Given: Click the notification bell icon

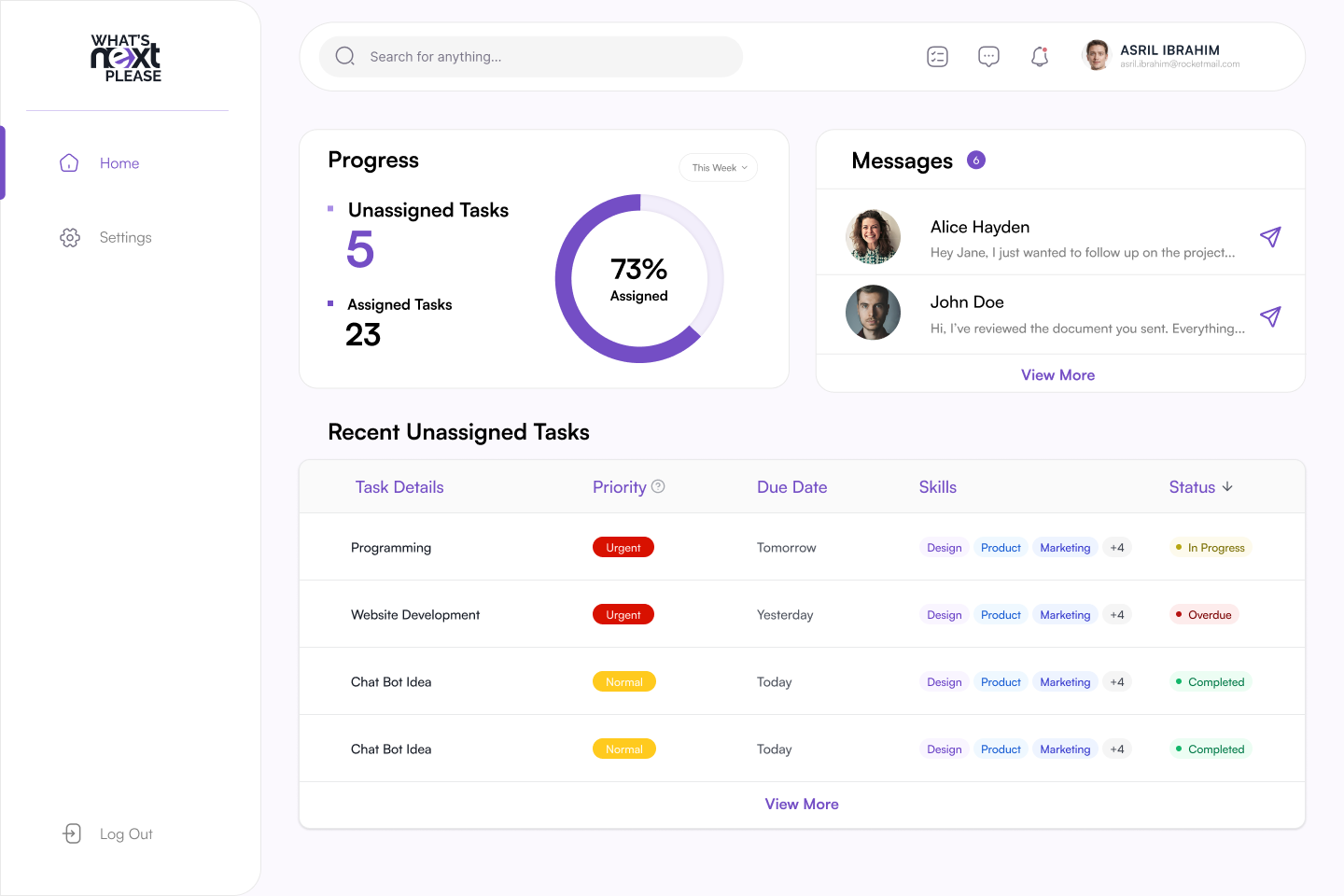Looking at the screenshot, I should [x=1040, y=57].
